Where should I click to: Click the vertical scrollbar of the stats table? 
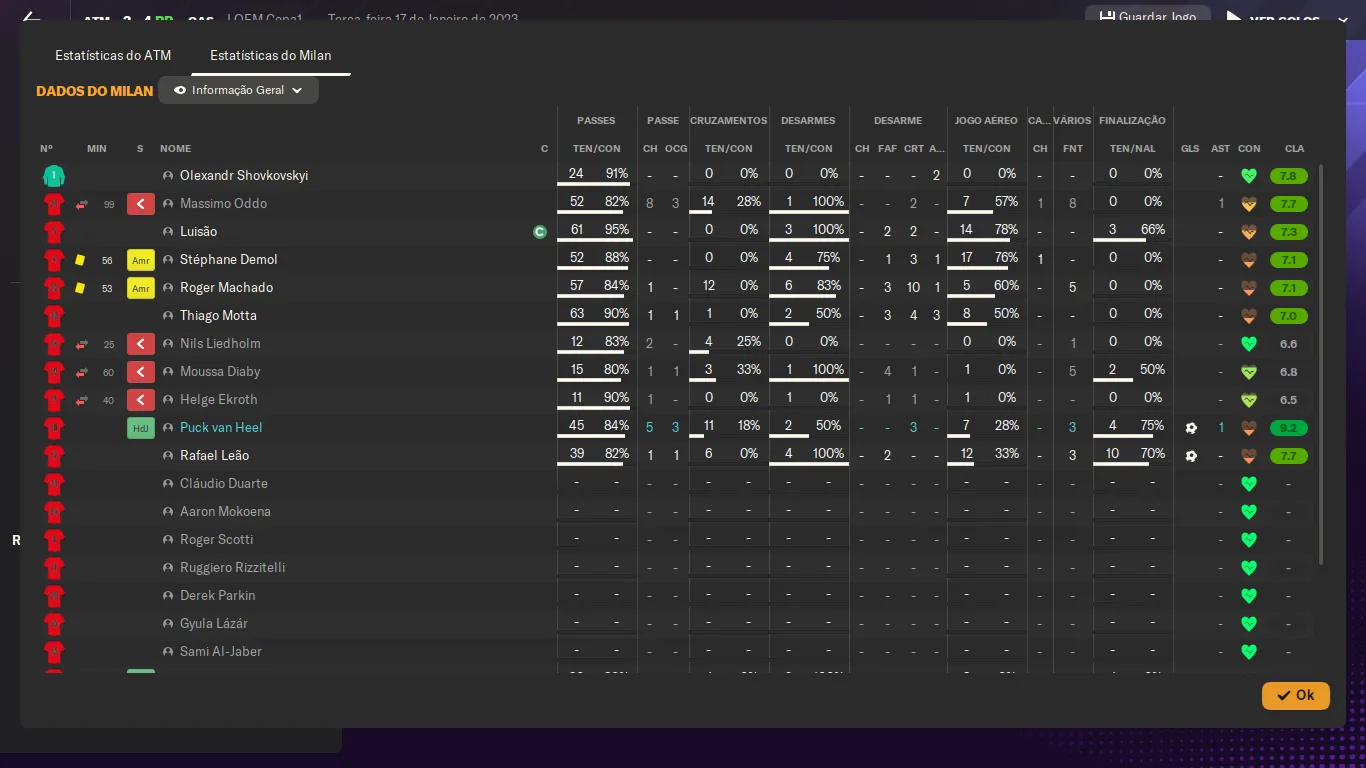tap(1321, 360)
